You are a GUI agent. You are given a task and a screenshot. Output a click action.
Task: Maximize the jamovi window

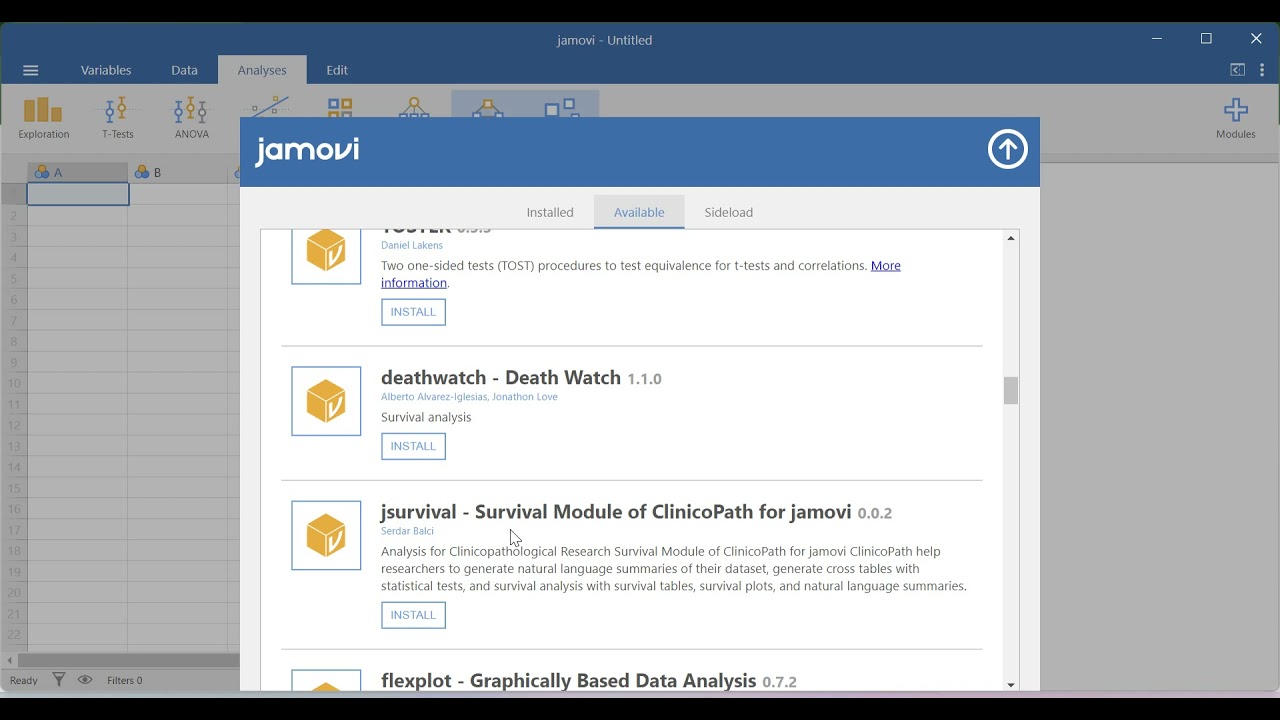point(1206,39)
